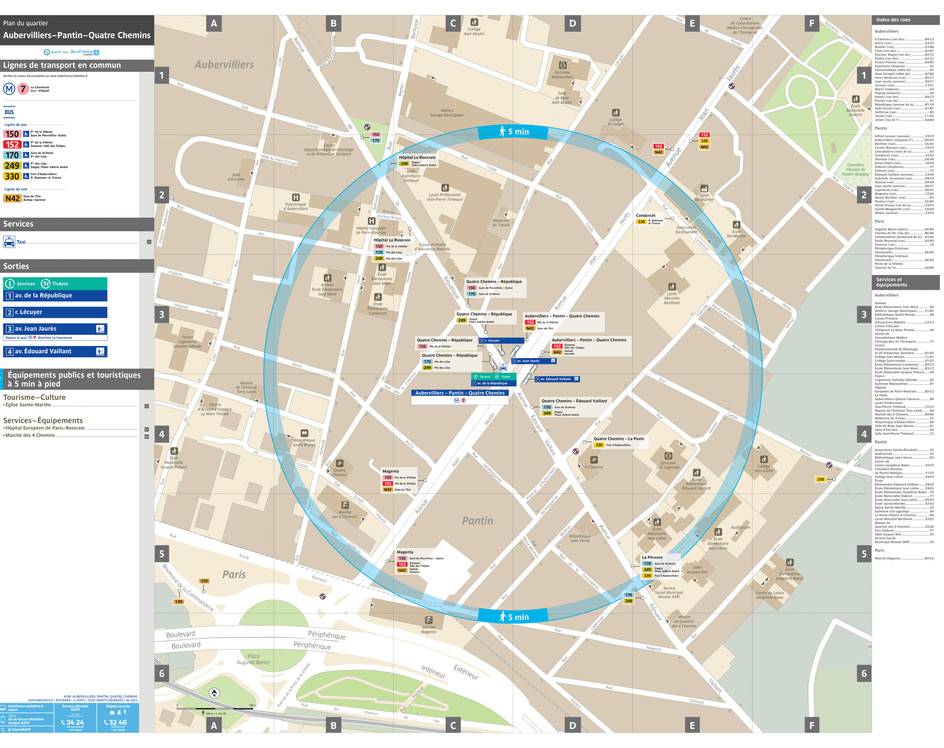Image resolution: width=944 pixels, height=748 pixels.
Task: Click the Services info icon in Sorties
Action: tap(10, 284)
